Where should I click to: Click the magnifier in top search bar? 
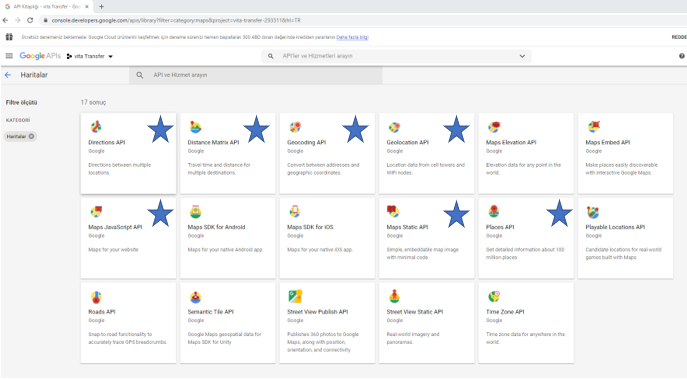271,56
